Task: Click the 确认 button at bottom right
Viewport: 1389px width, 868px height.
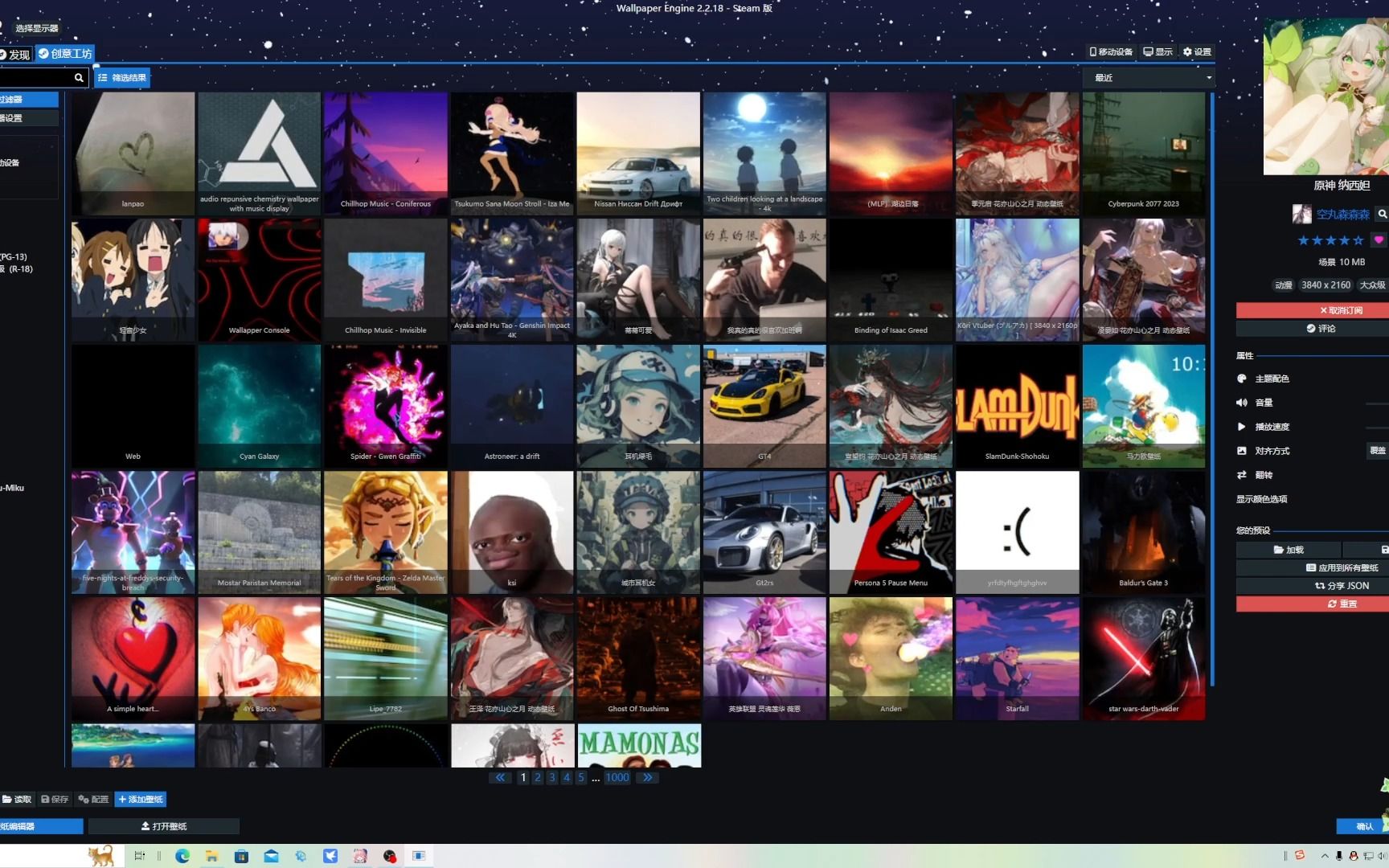Action: [x=1362, y=826]
